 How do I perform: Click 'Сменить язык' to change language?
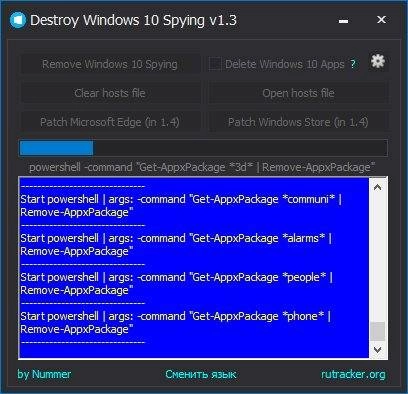[201, 374]
